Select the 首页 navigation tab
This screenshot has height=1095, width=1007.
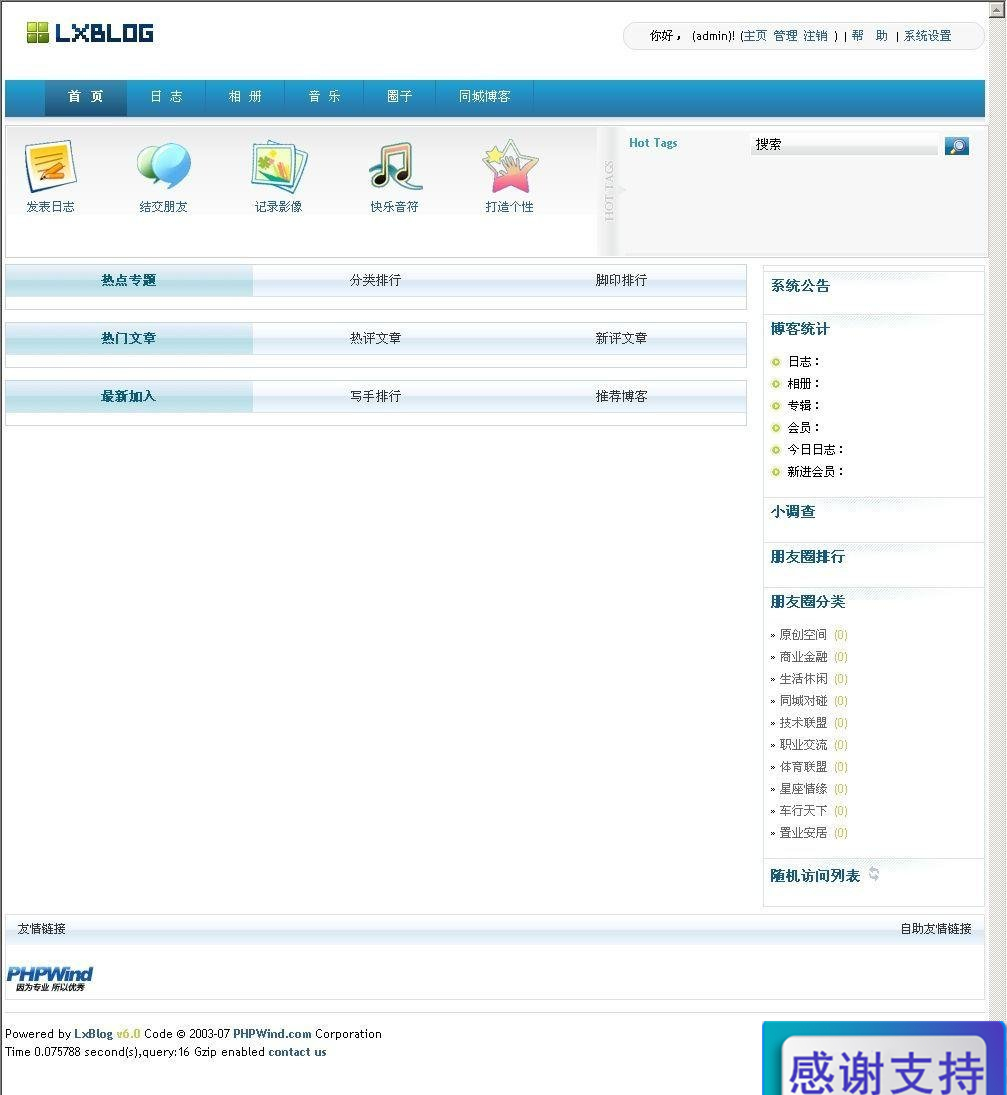[86, 96]
